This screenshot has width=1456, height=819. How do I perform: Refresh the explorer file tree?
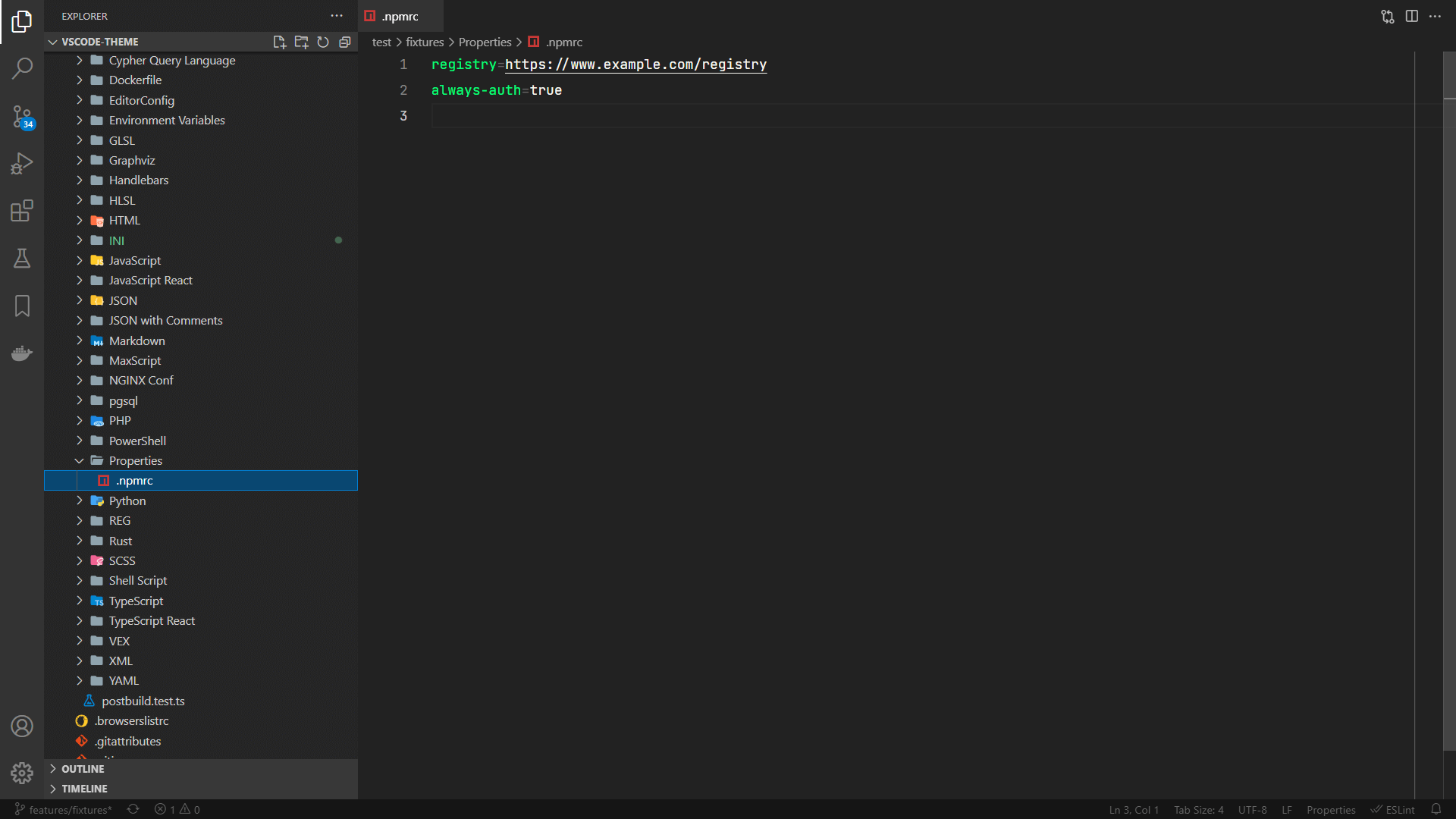323,42
